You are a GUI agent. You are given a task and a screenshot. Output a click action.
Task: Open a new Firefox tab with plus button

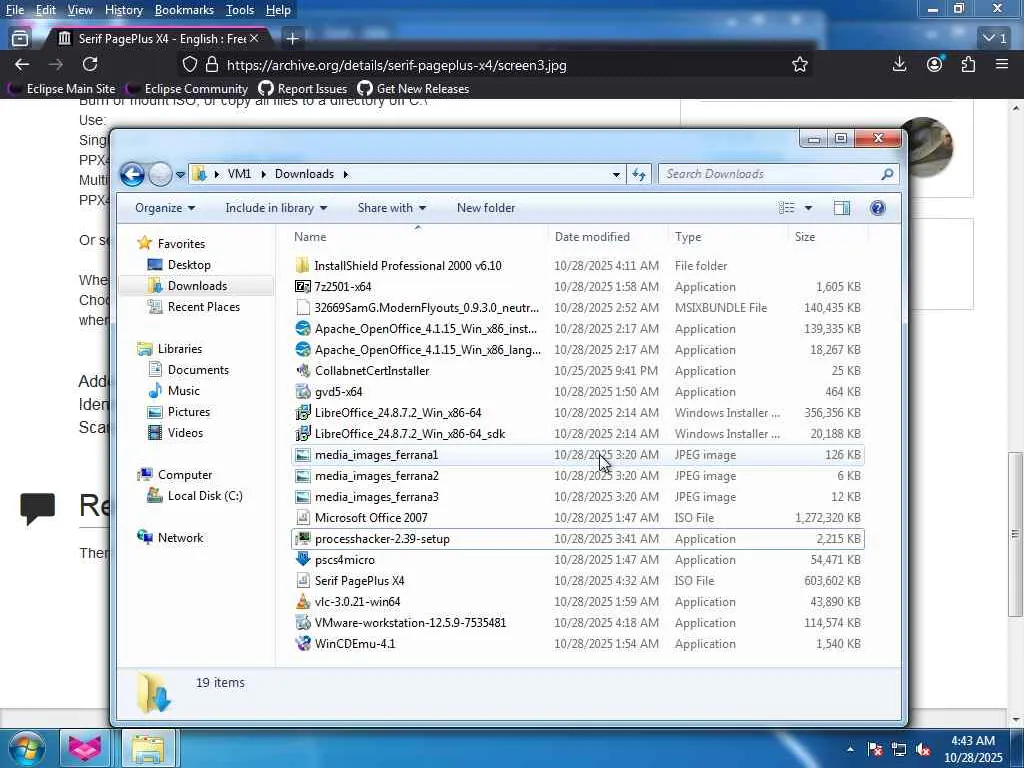click(x=293, y=39)
